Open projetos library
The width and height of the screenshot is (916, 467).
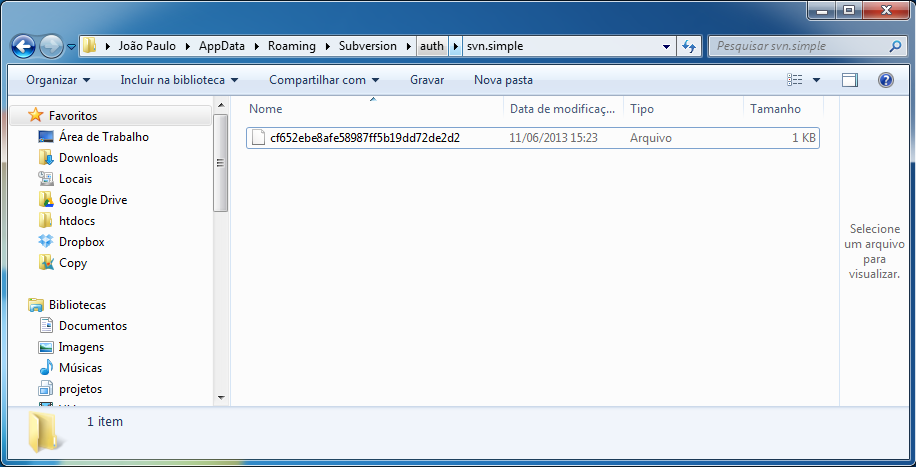point(81,389)
